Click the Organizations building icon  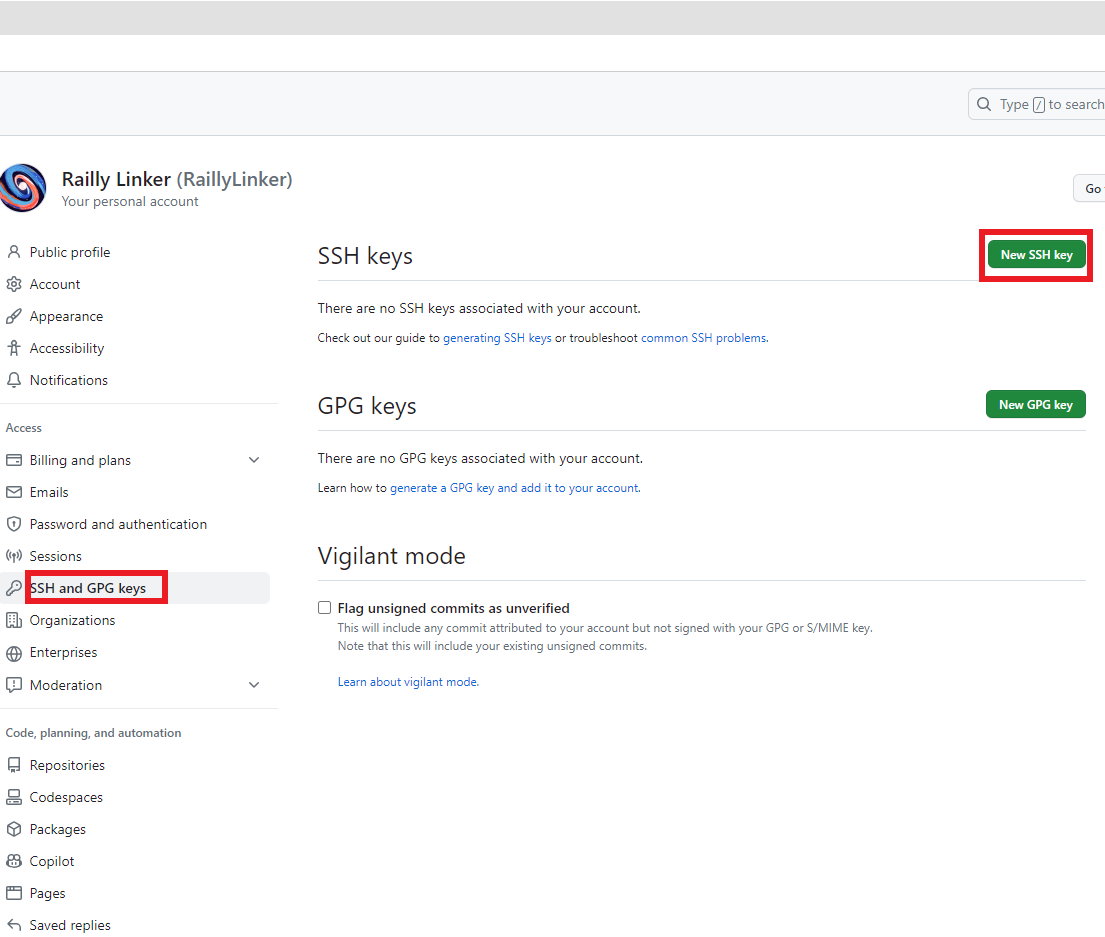point(14,620)
